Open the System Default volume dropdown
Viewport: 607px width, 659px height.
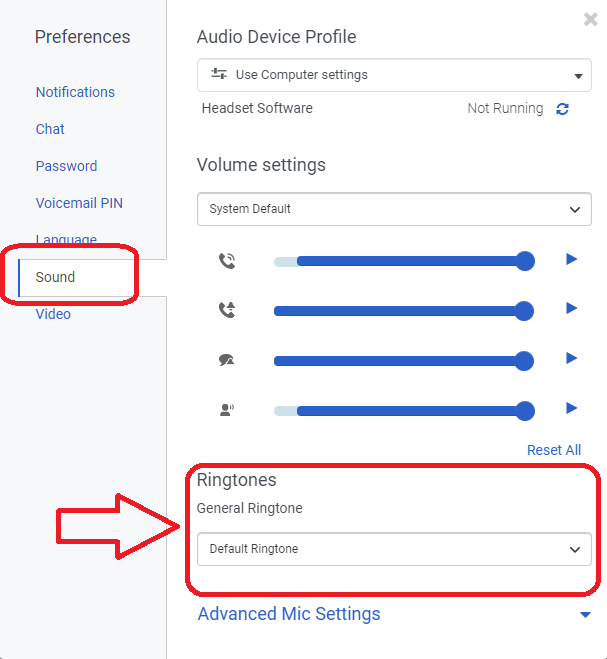[394, 209]
